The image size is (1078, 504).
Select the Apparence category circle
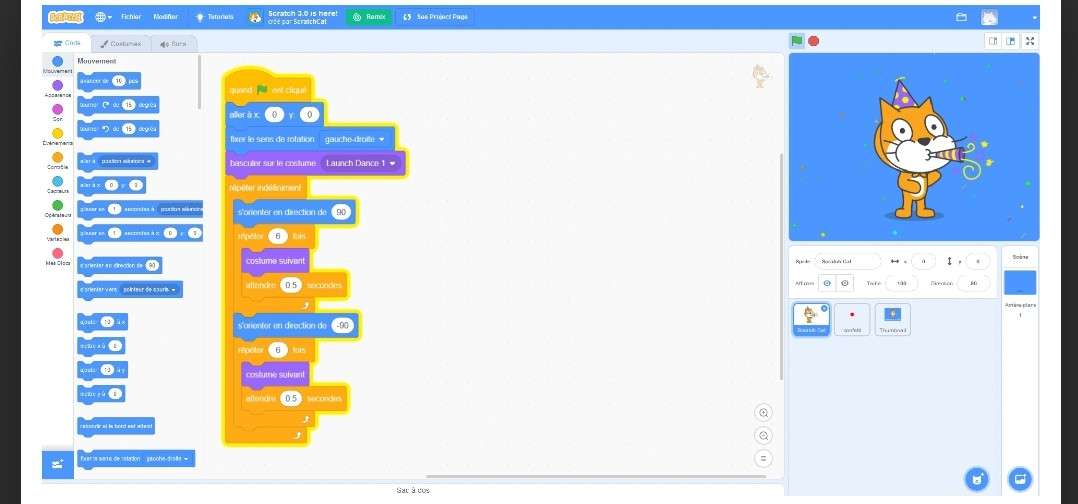(x=58, y=85)
